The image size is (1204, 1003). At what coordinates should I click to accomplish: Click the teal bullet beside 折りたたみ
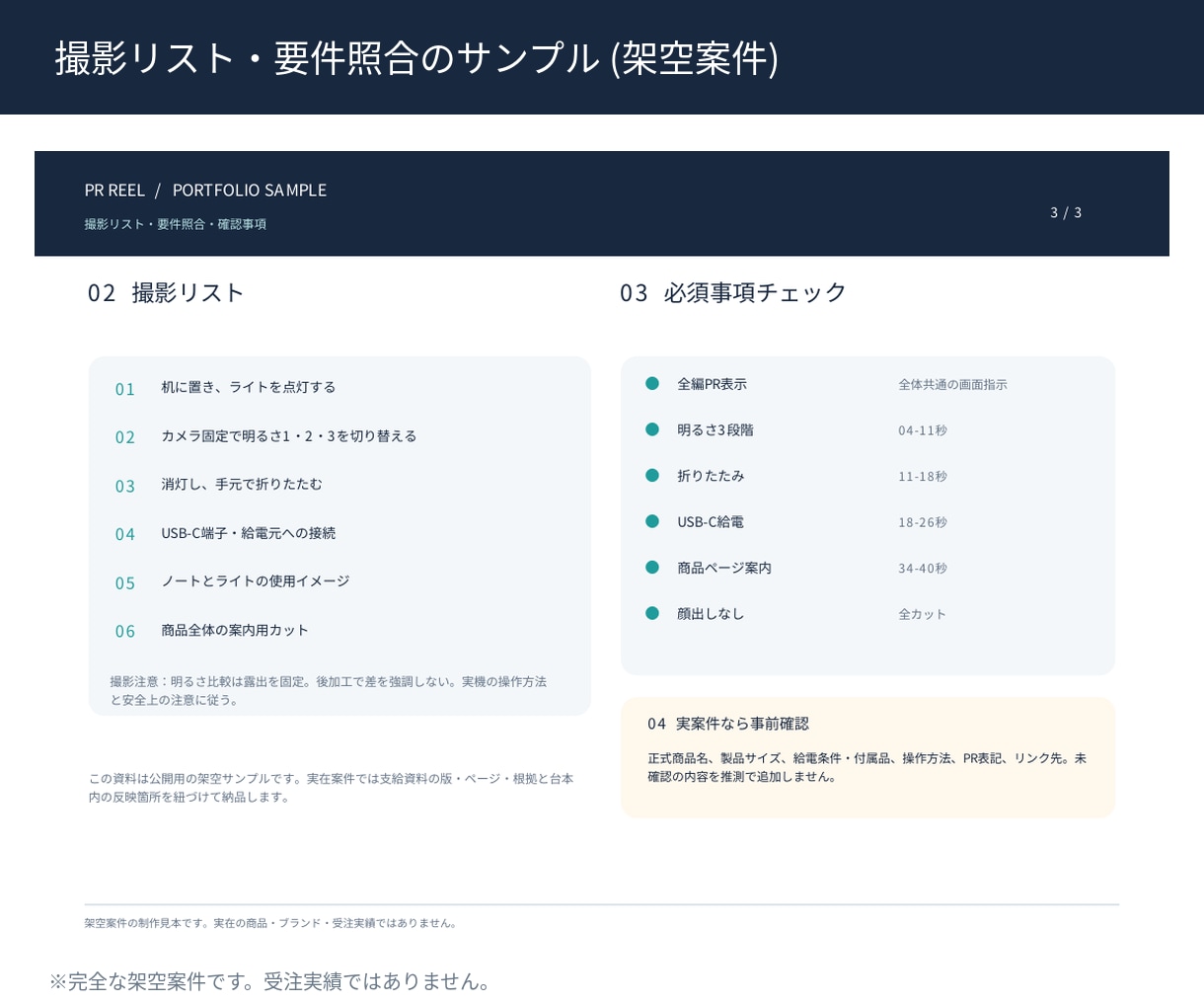pyautogui.click(x=652, y=475)
